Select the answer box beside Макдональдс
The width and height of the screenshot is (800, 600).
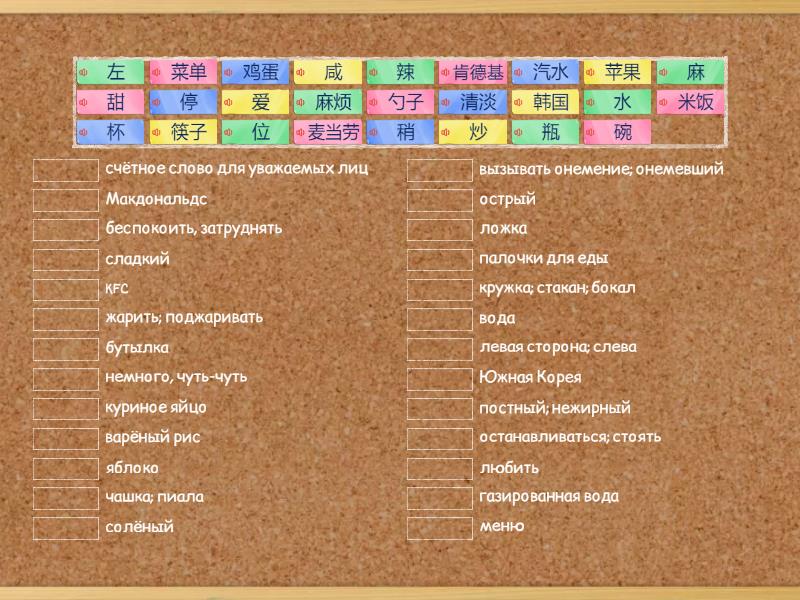pyautogui.click(x=66, y=200)
